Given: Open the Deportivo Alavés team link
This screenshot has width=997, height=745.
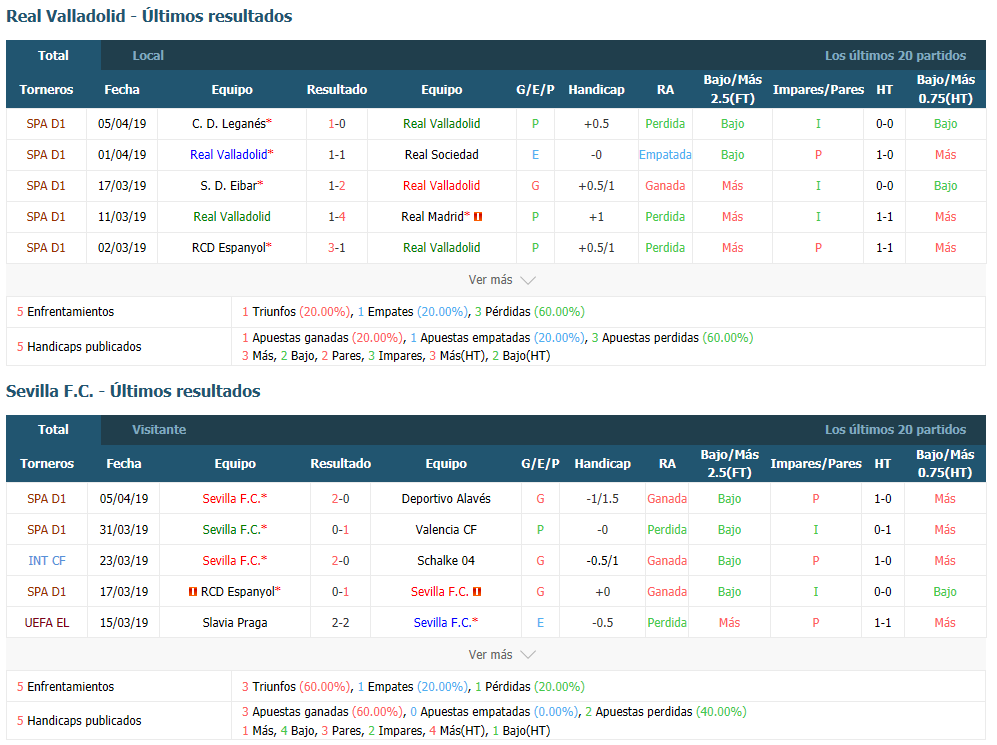Looking at the screenshot, I should [x=446, y=499].
